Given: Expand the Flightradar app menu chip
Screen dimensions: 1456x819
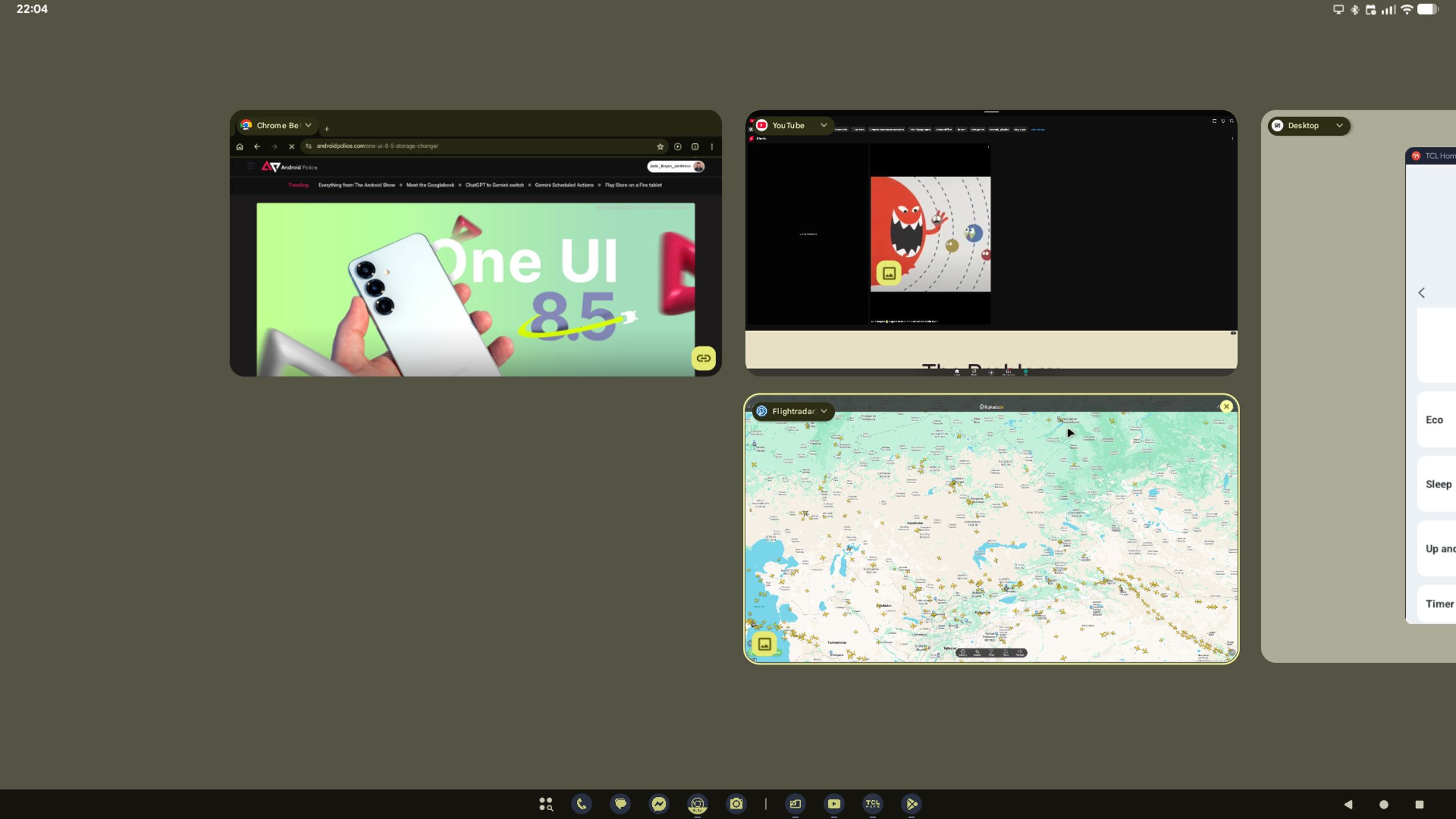Looking at the screenshot, I should click(x=793, y=411).
